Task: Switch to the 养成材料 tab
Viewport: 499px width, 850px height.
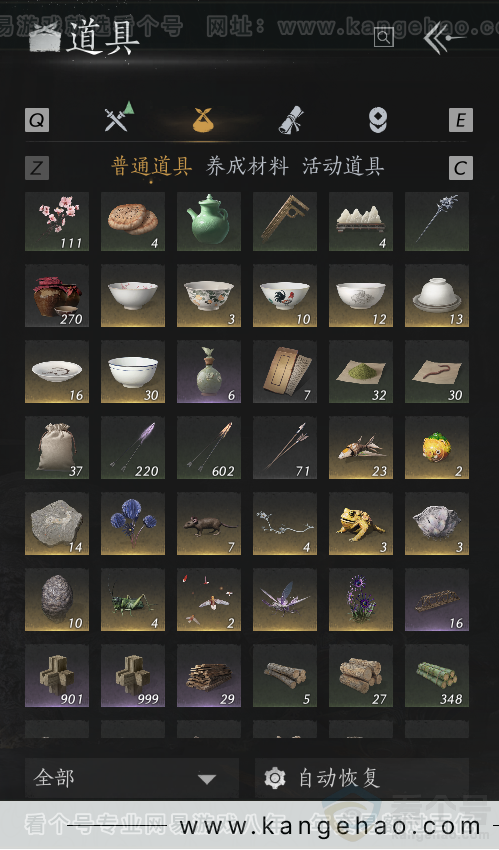Action: [247, 166]
